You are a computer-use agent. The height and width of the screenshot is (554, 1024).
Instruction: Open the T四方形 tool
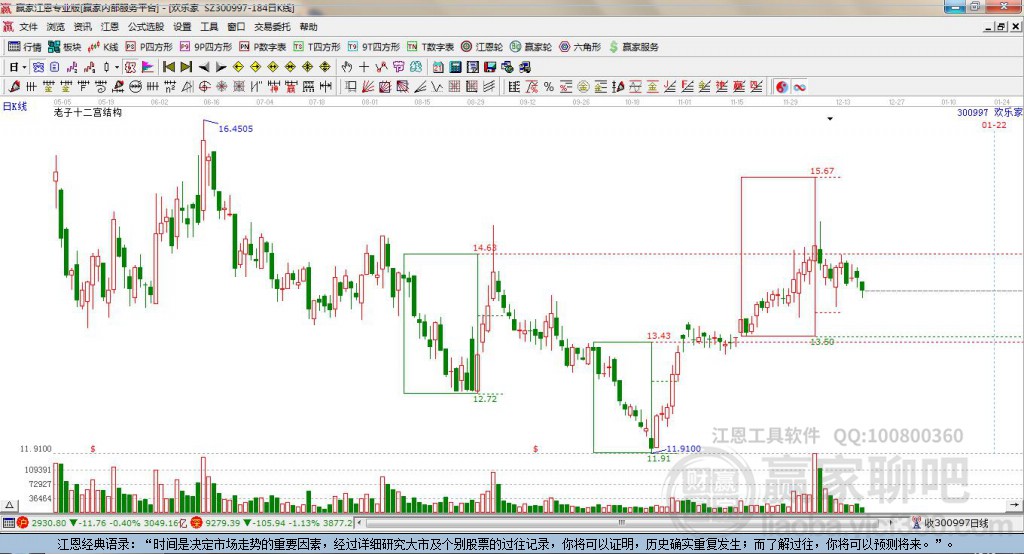(317, 47)
